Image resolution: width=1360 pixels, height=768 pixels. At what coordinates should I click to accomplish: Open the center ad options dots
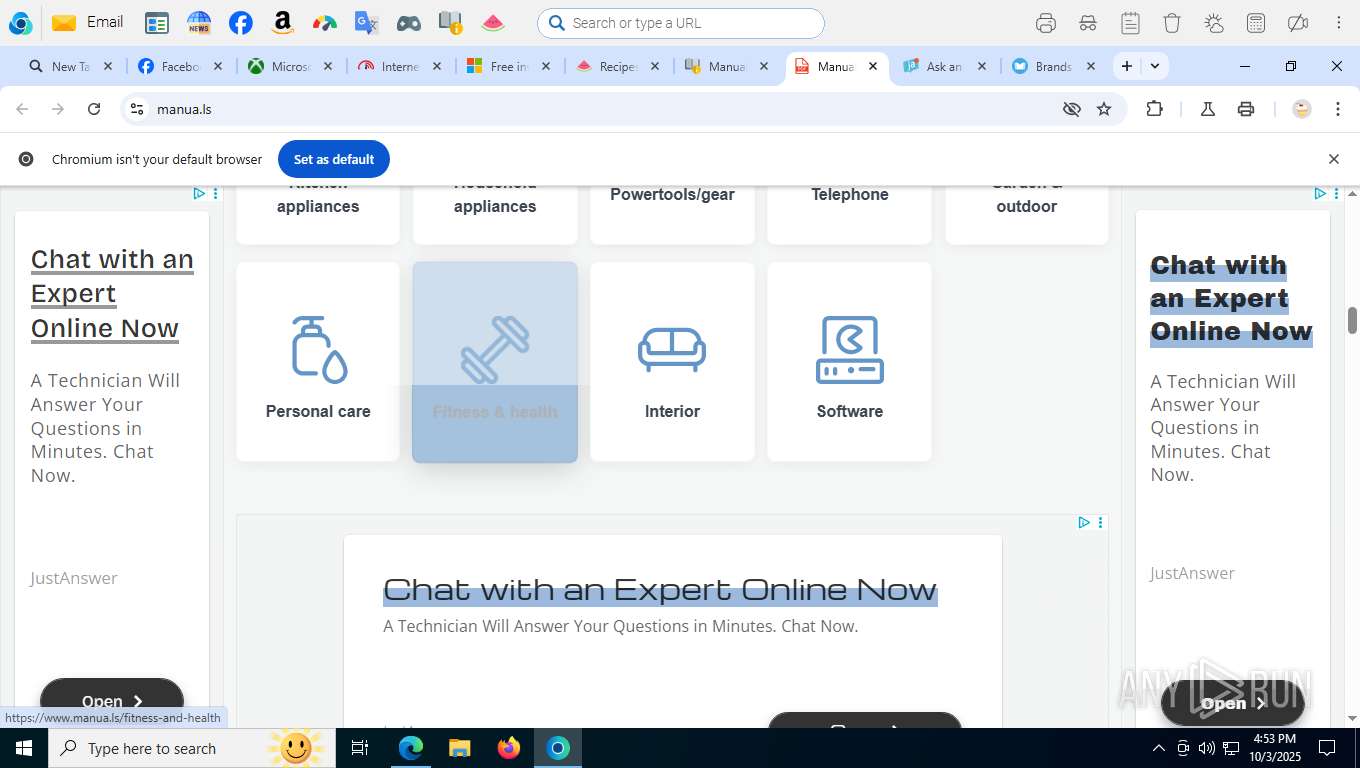coord(1100,522)
